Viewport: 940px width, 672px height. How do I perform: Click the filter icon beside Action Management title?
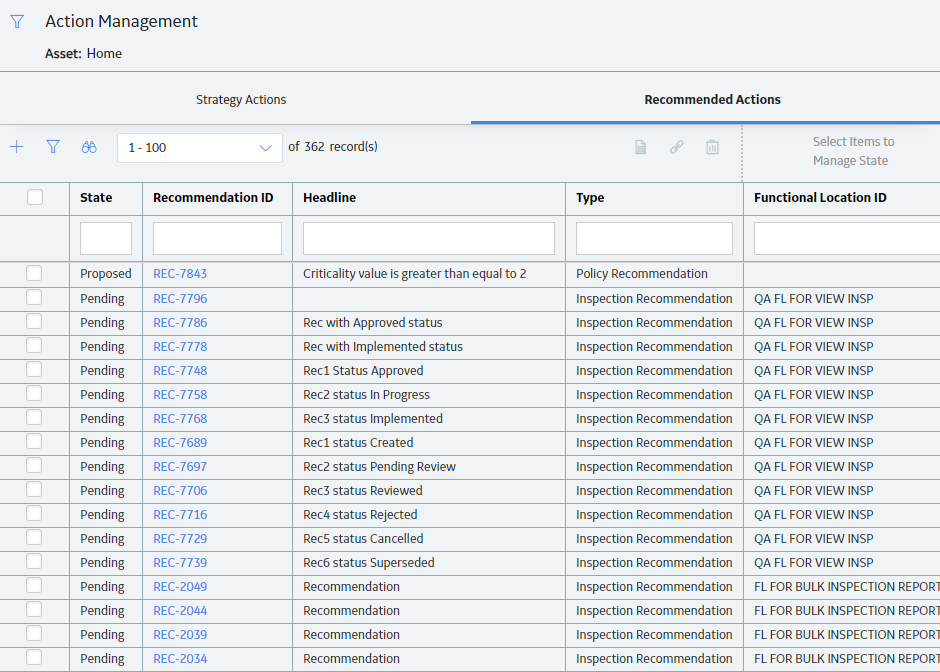(17, 22)
